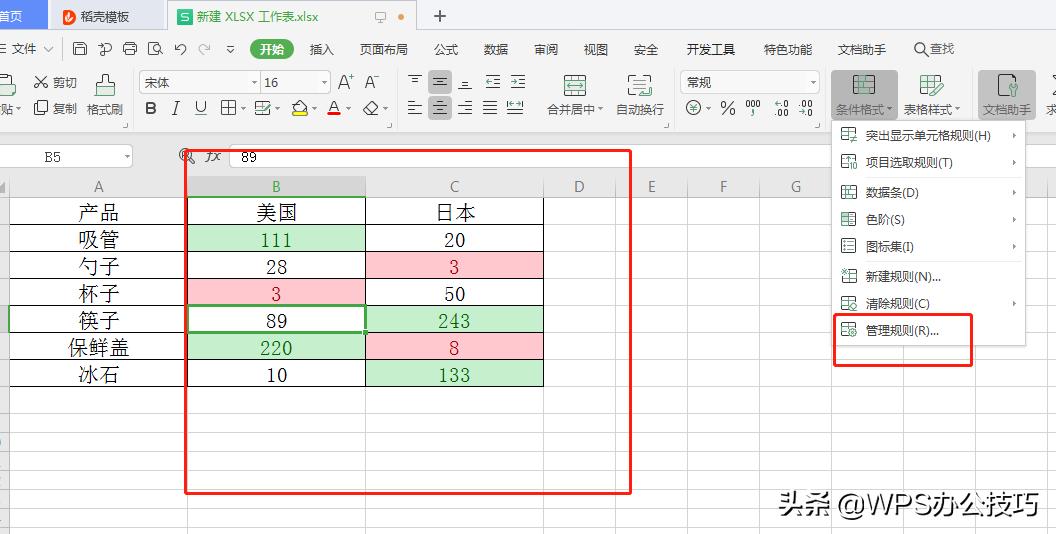Click the 视图 ribbon tab
This screenshot has height=534, width=1056.
pyautogui.click(x=595, y=49)
